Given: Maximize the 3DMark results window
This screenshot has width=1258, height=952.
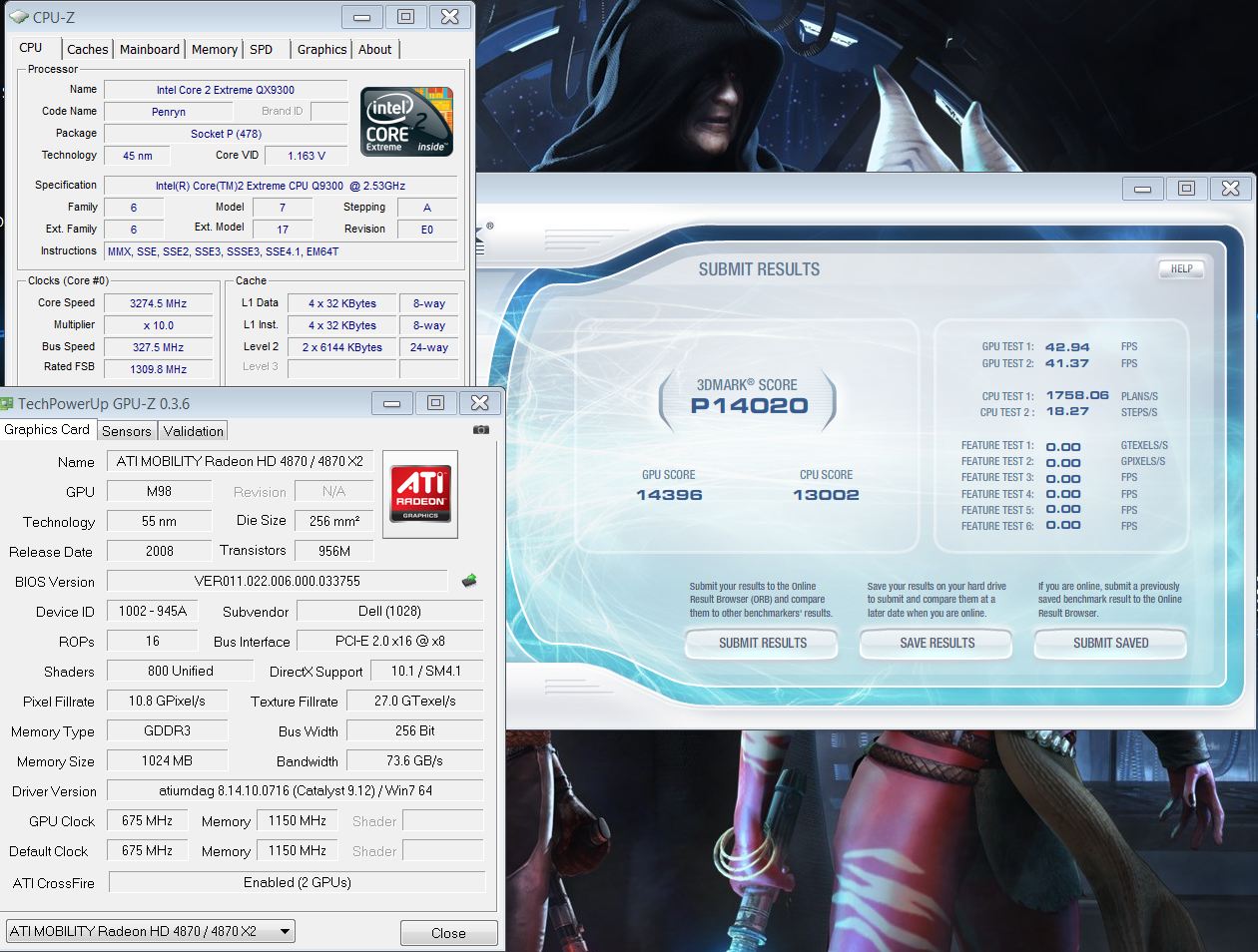Looking at the screenshot, I should pyautogui.click(x=1186, y=189).
